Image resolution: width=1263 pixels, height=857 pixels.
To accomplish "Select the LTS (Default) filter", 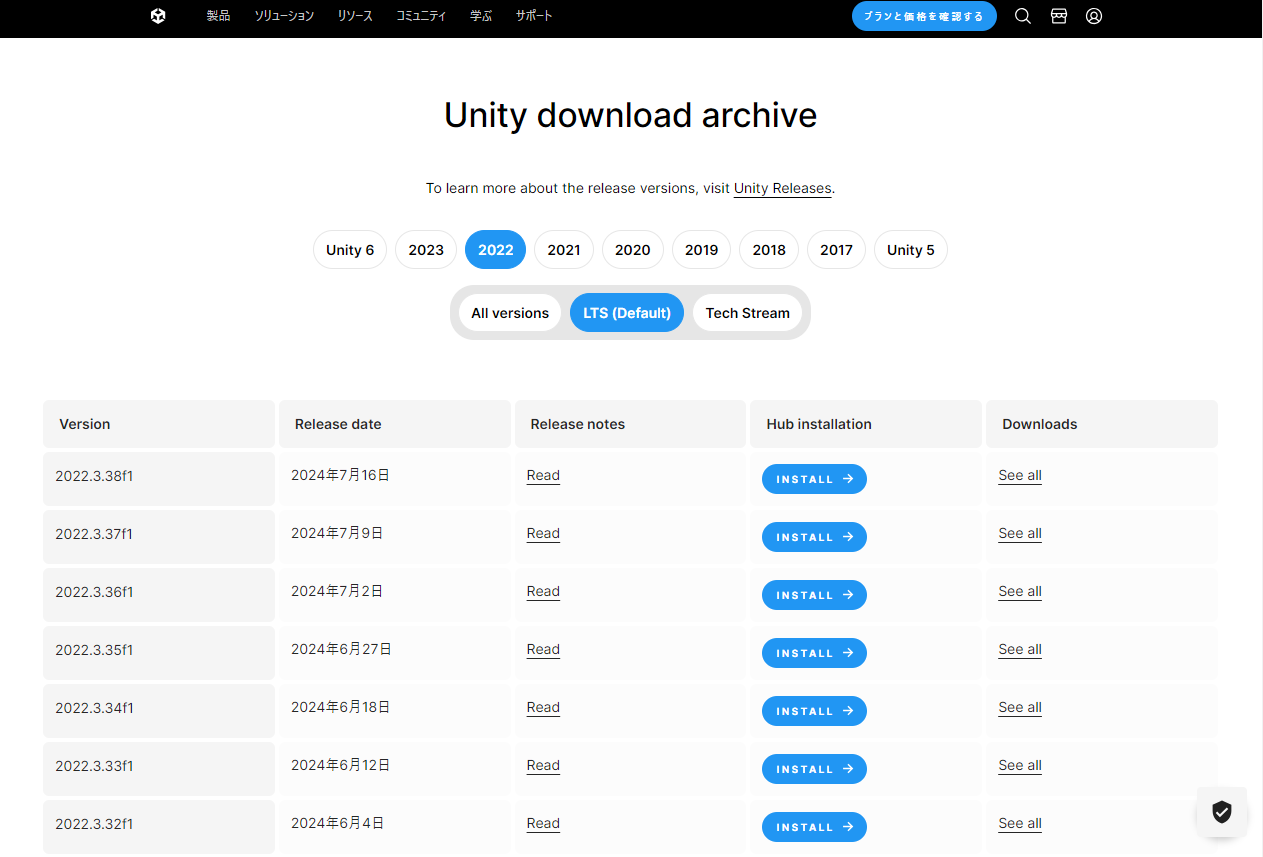I will pyautogui.click(x=627, y=313).
